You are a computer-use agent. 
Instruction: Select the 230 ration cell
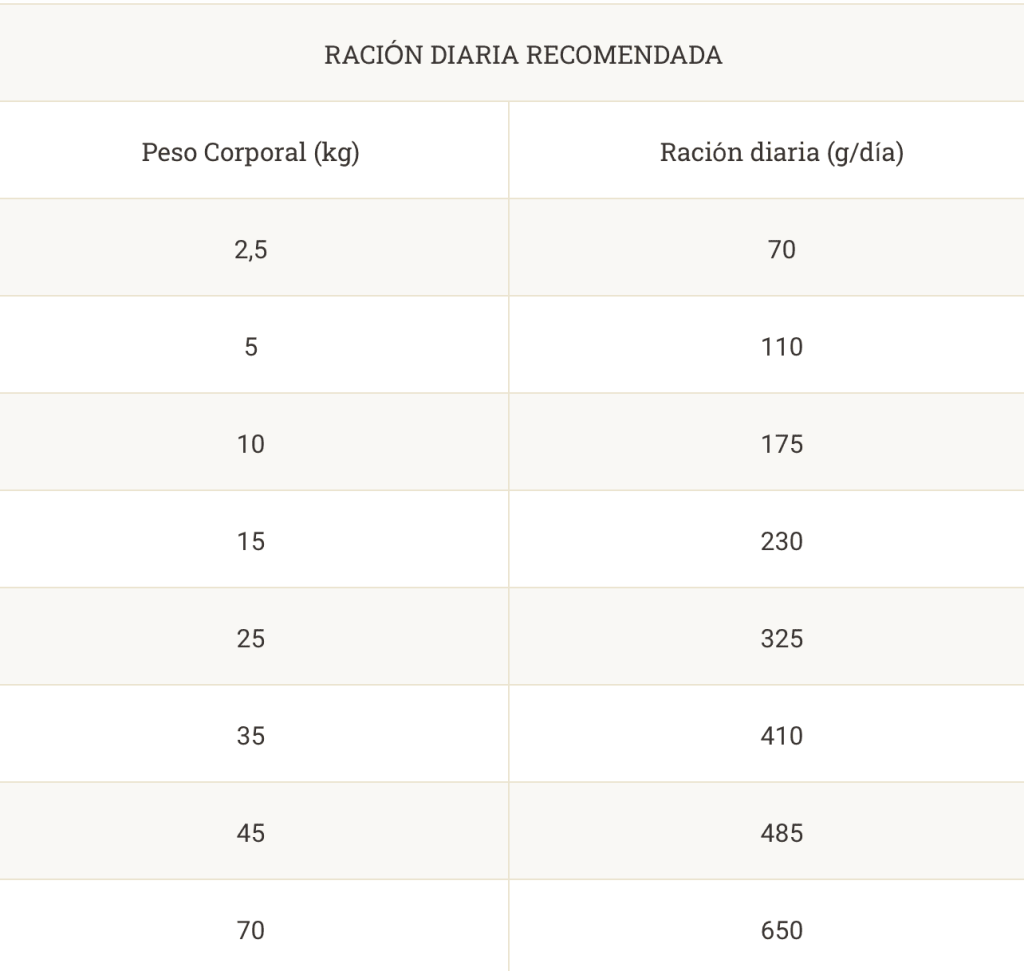pyautogui.click(x=782, y=541)
